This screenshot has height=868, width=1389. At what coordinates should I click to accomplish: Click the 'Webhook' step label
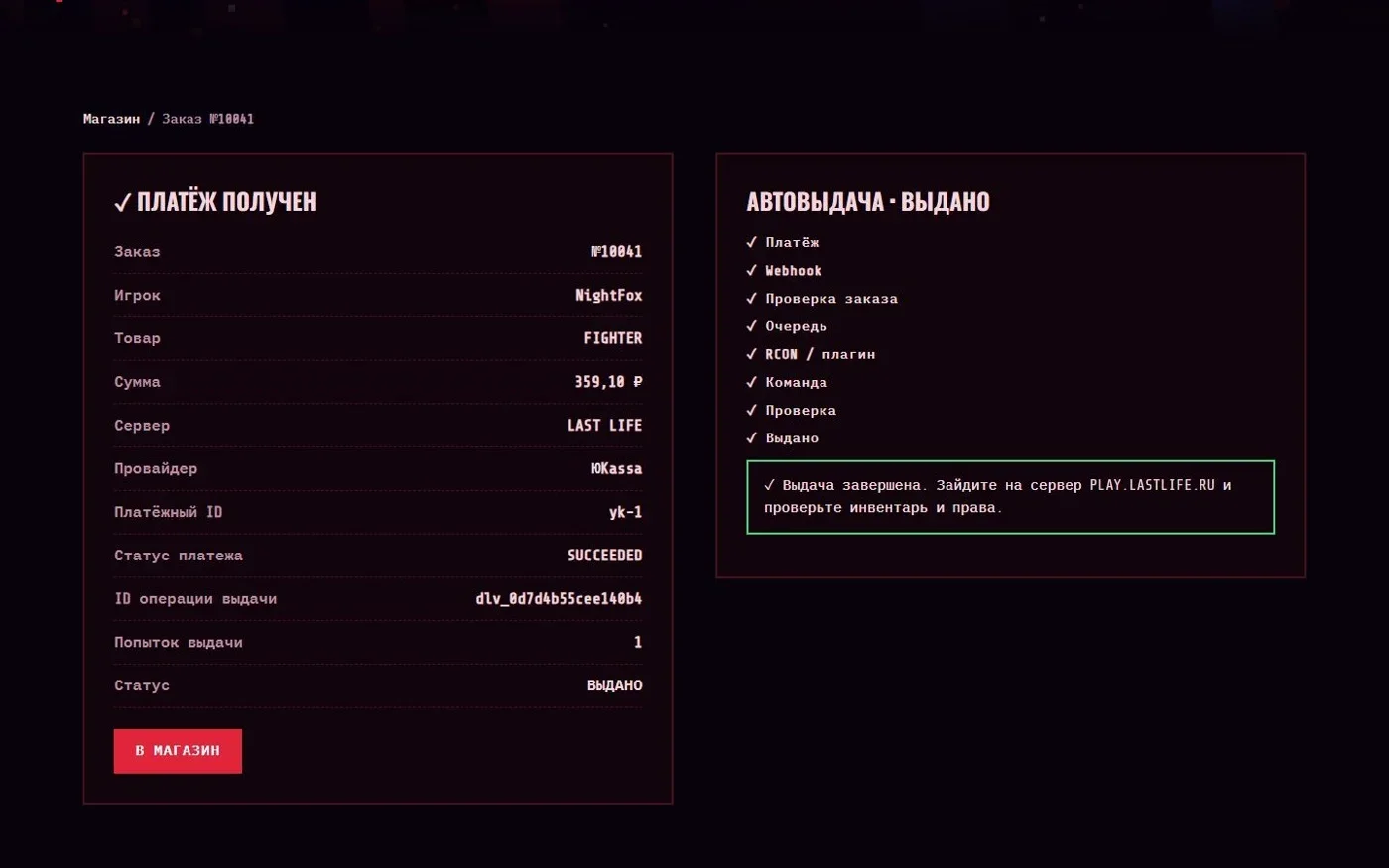click(x=793, y=270)
